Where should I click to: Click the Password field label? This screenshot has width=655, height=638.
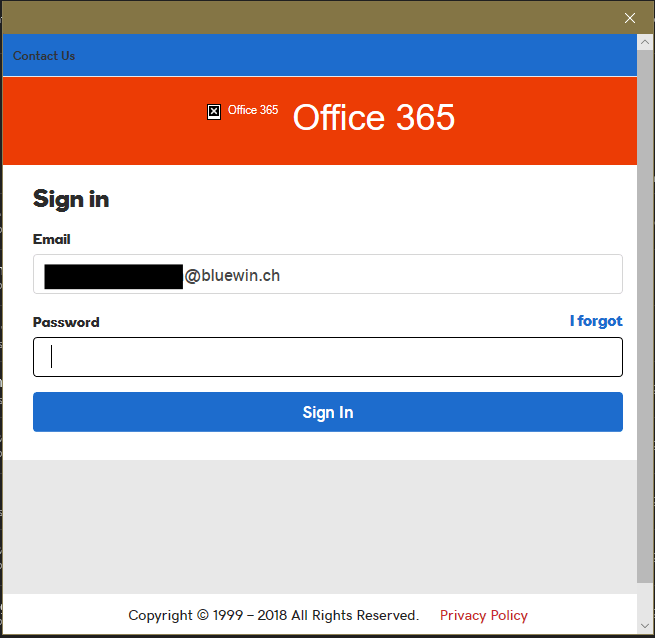pos(66,322)
